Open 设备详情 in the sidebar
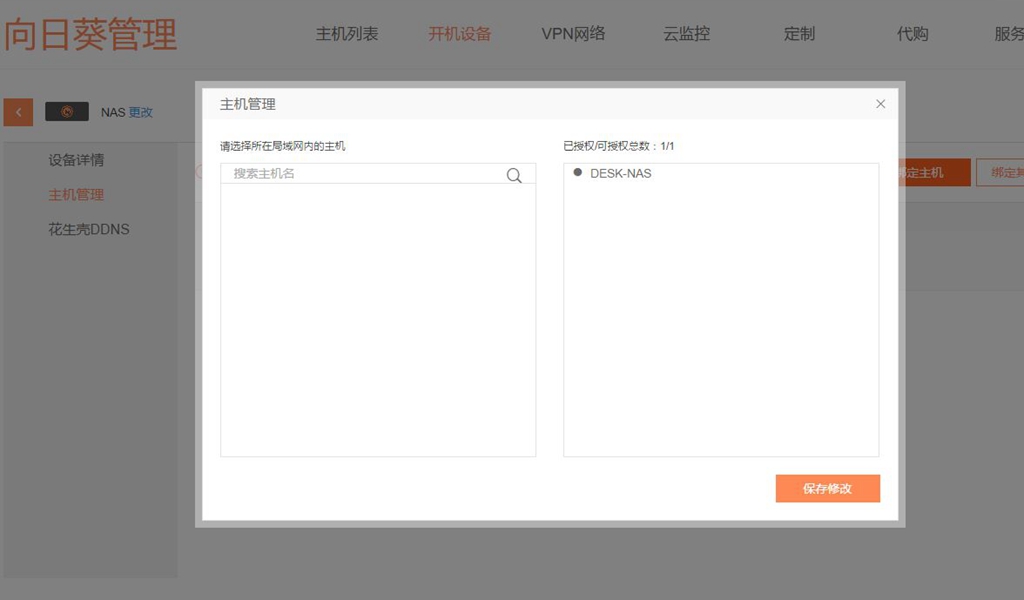 tap(75, 159)
